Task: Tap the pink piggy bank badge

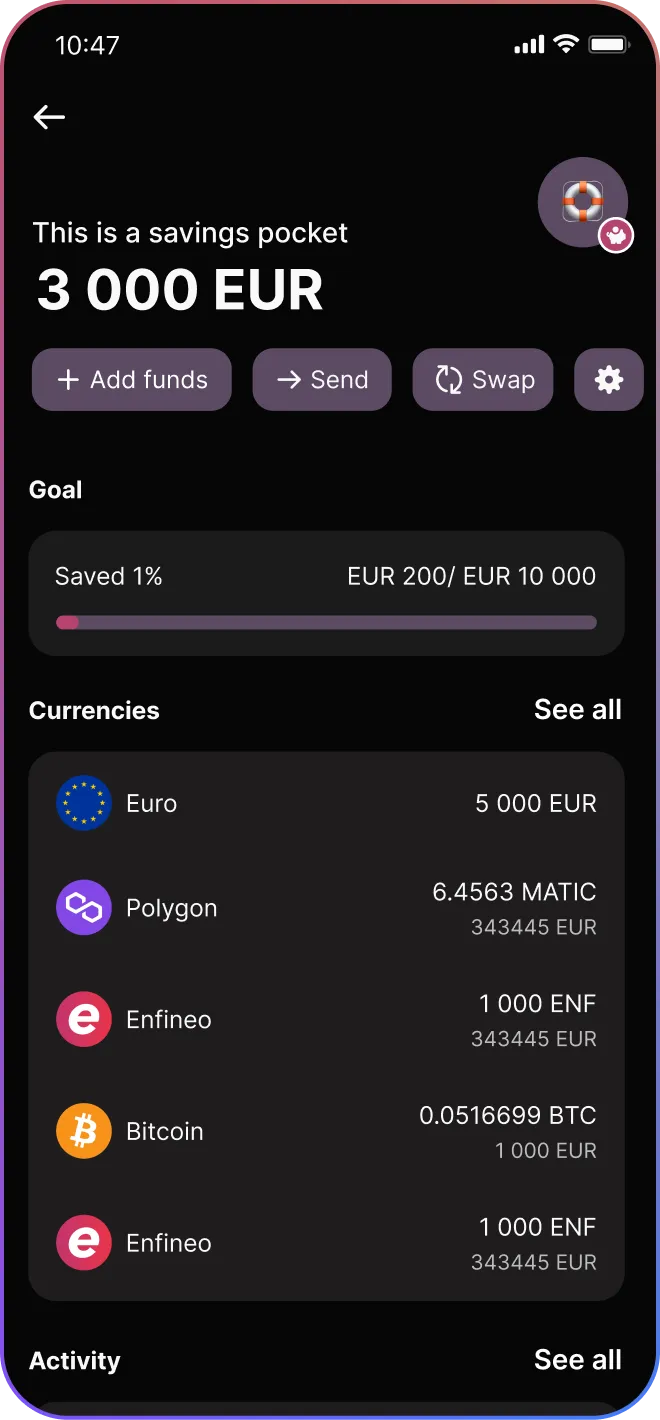Action: click(616, 236)
